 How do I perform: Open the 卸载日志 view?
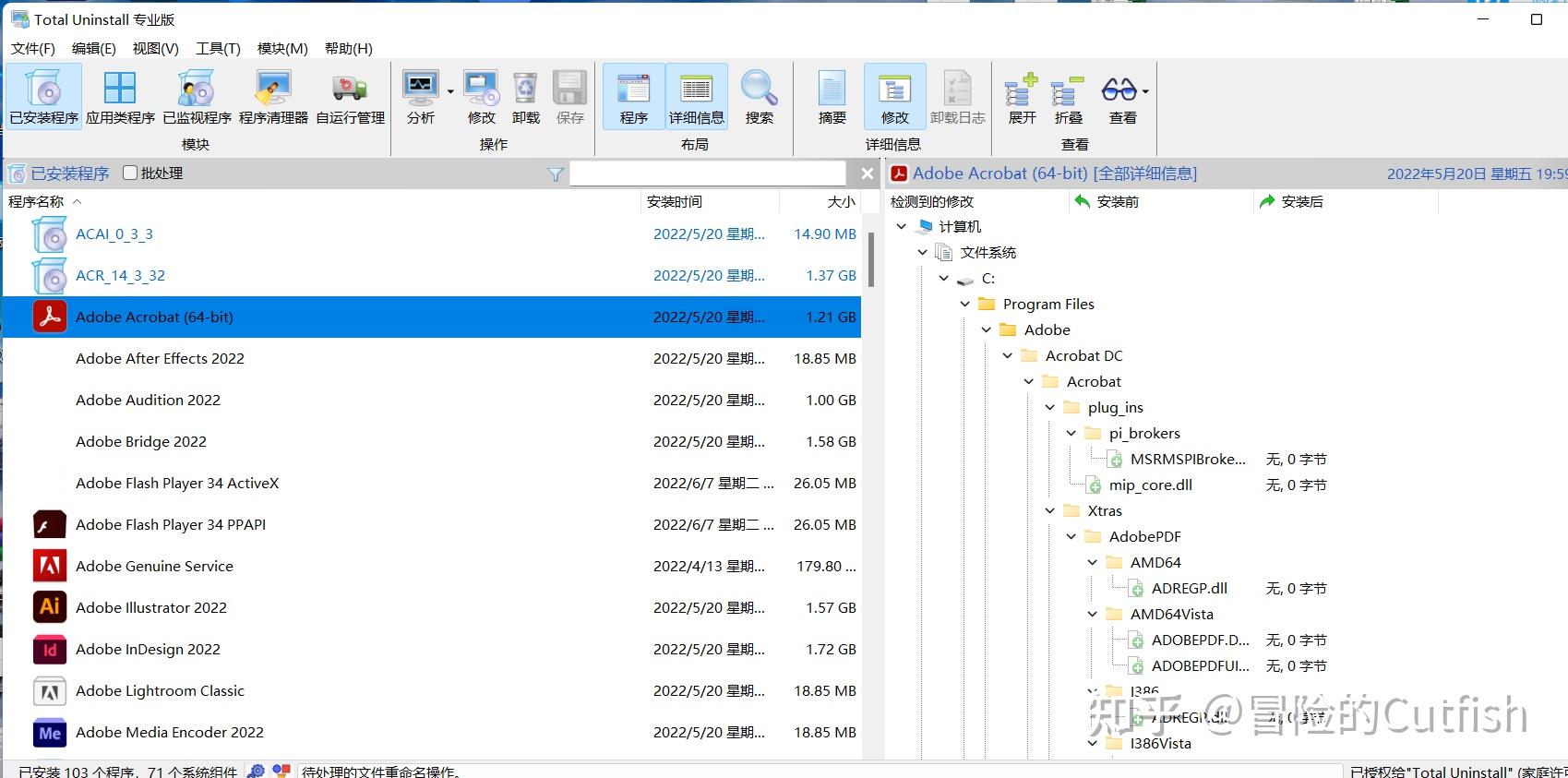[x=958, y=97]
